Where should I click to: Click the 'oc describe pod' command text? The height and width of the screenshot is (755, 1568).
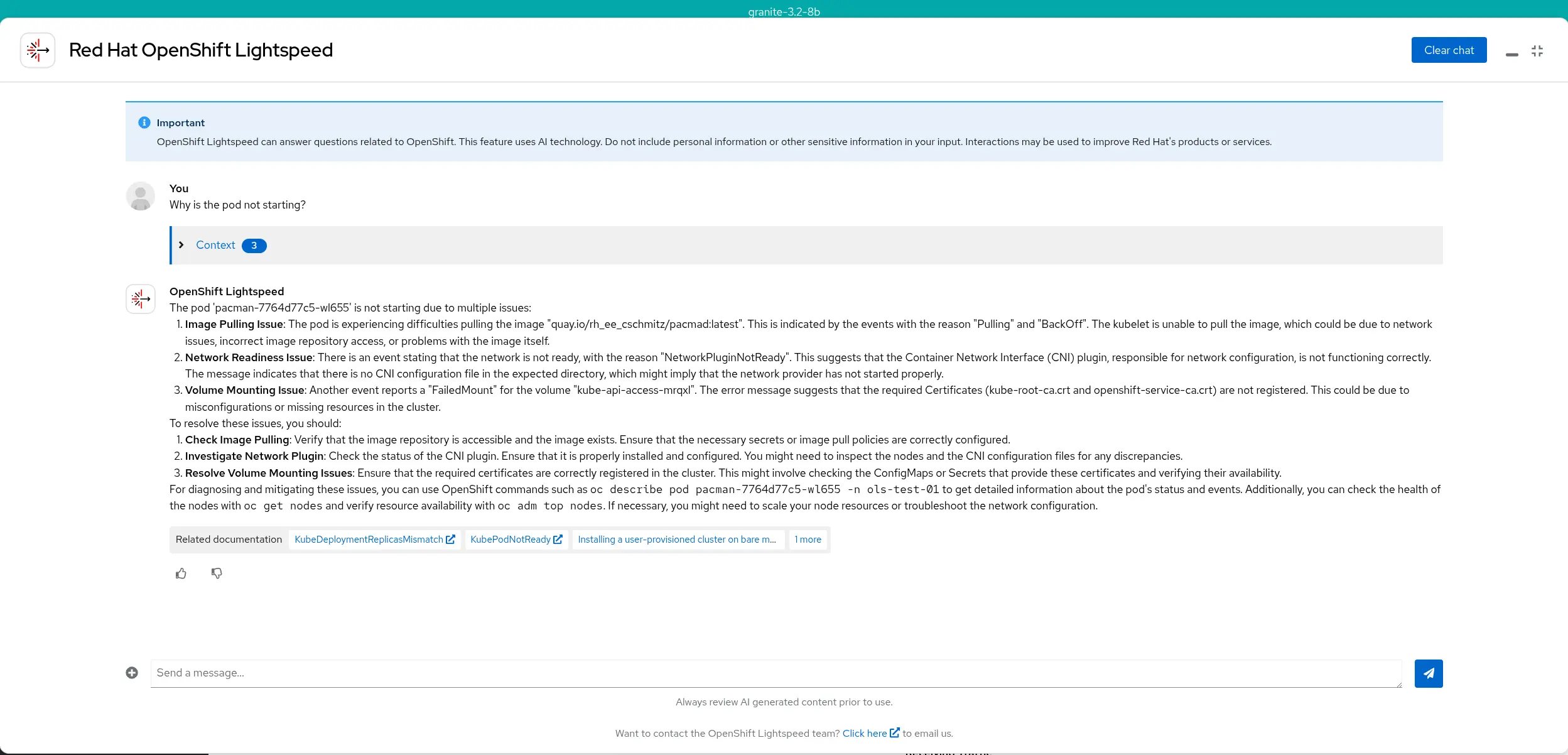click(x=765, y=489)
